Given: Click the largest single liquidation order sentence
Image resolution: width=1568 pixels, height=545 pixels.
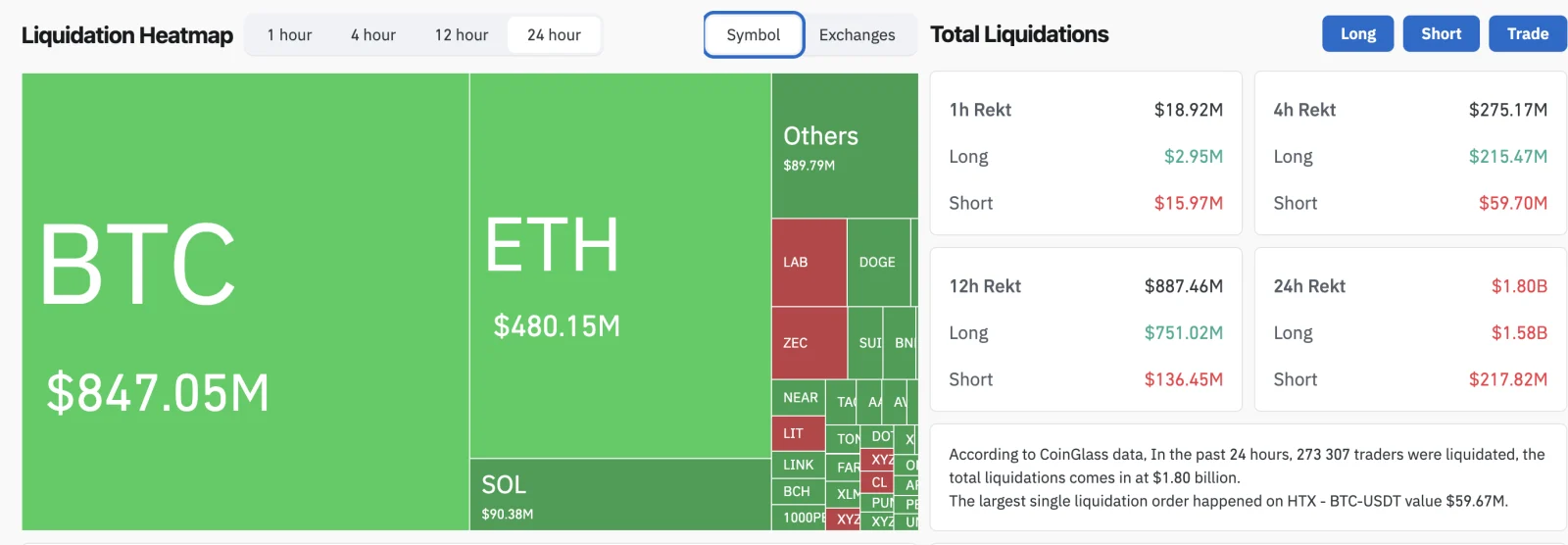Looking at the screenshot, I should pyautogui.click(x=1228, y=501).
